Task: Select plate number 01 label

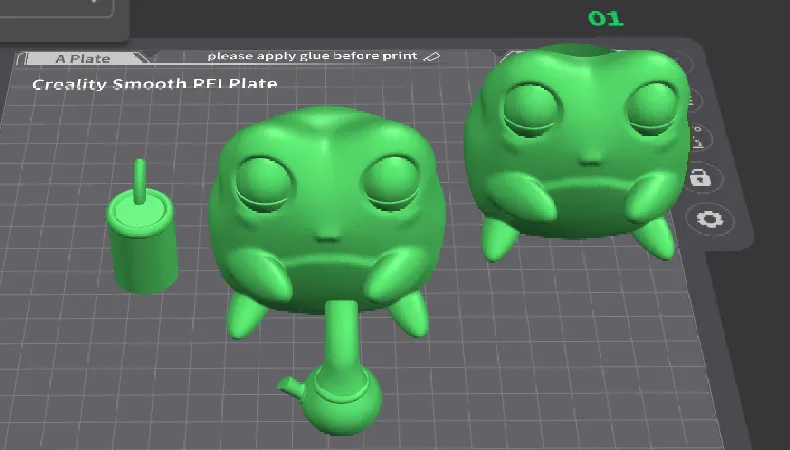Action: pyautogui.click(x=605, y=18)
